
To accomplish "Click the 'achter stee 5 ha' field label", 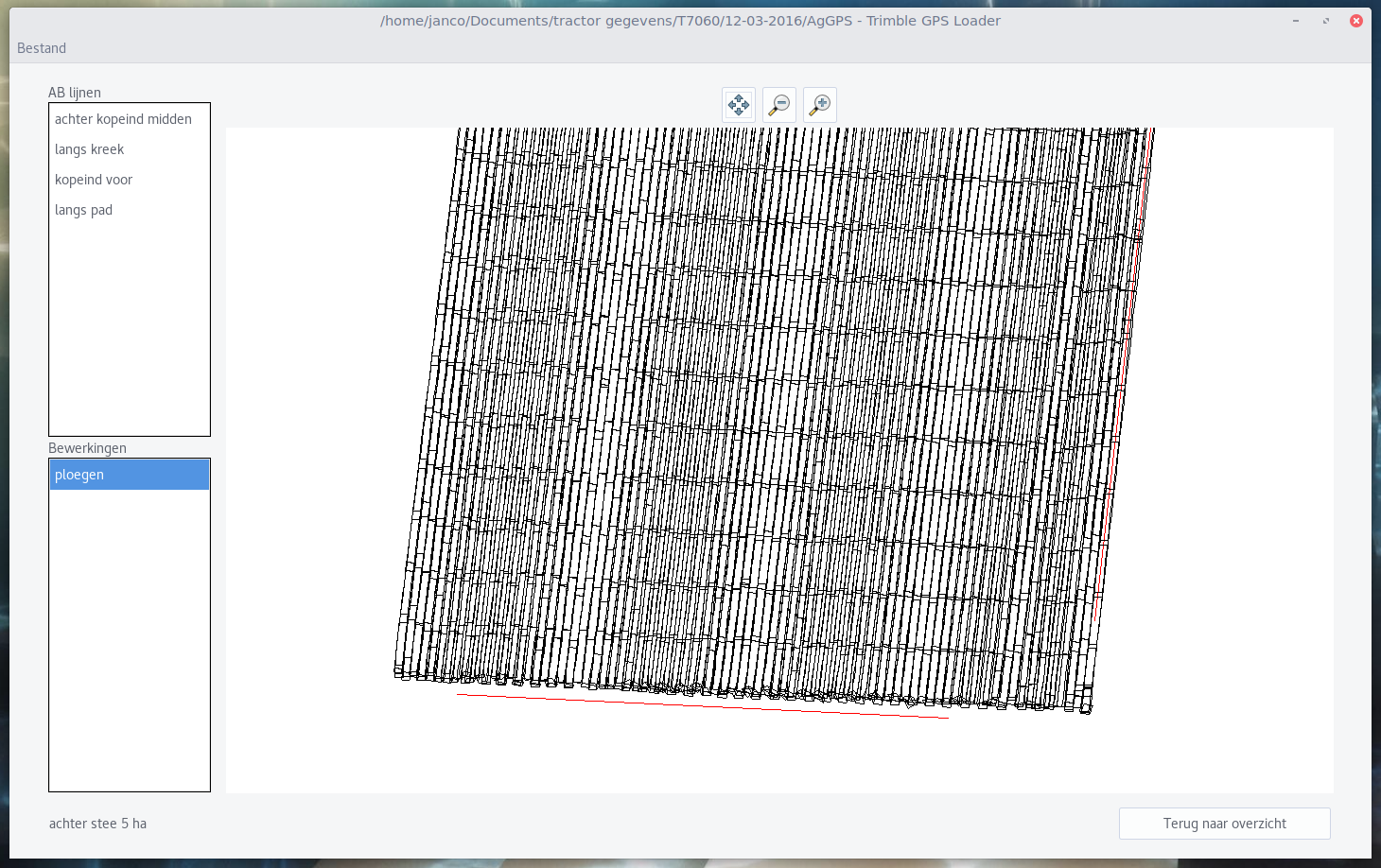I will click(97, 824).
